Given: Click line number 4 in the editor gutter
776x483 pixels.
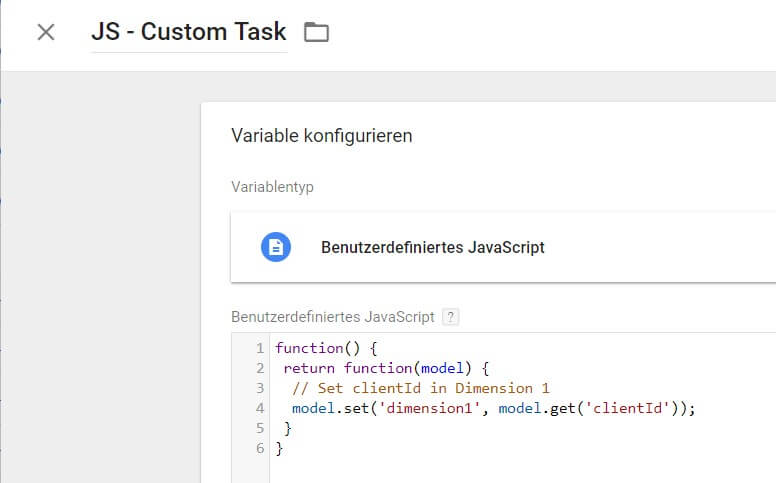Looking at the screenshot, I should click(x=260, y=408).
